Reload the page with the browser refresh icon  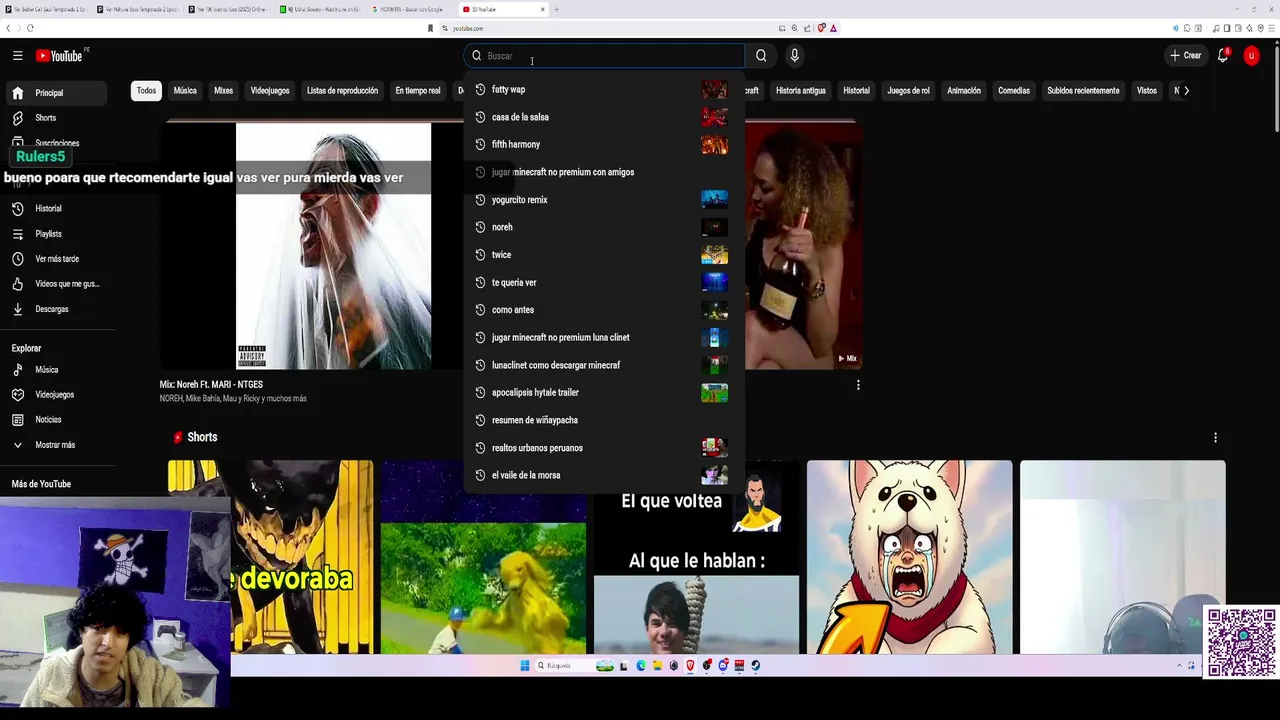tap(30, 28)
